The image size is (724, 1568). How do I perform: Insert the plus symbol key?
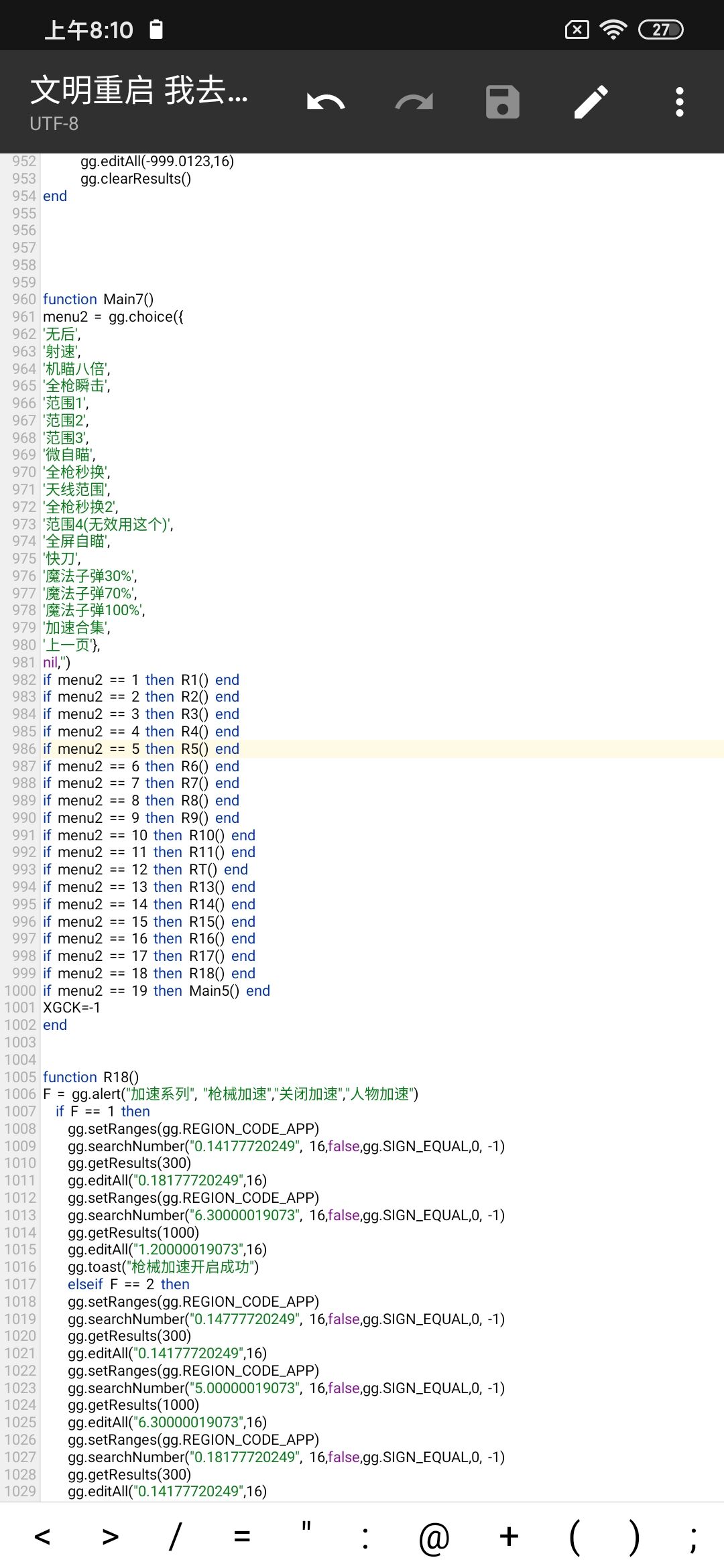click(509, 1537)
